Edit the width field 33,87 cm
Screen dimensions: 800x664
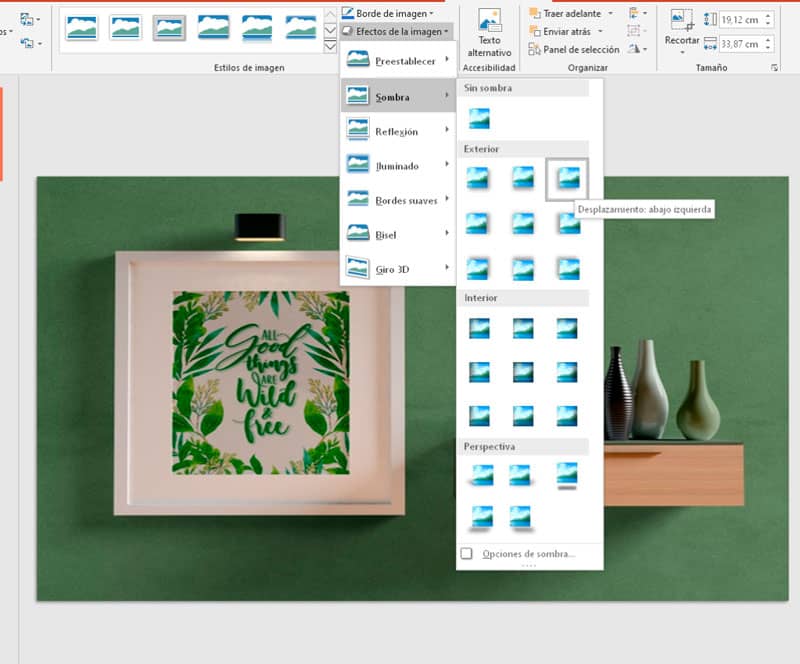click(x=740, y=44)
